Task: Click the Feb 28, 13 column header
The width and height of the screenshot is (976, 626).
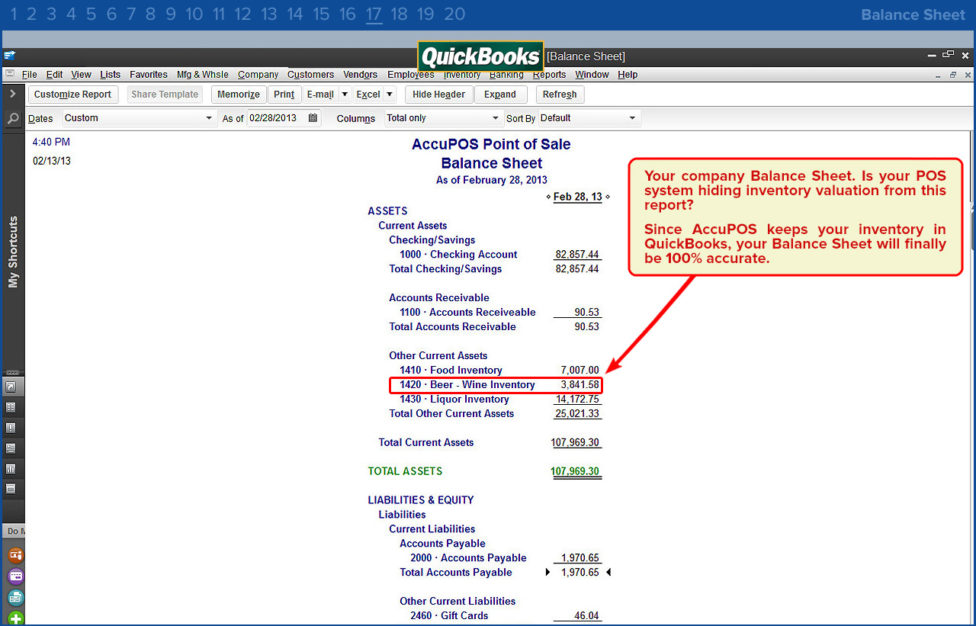Action: [x=578, y=197]
